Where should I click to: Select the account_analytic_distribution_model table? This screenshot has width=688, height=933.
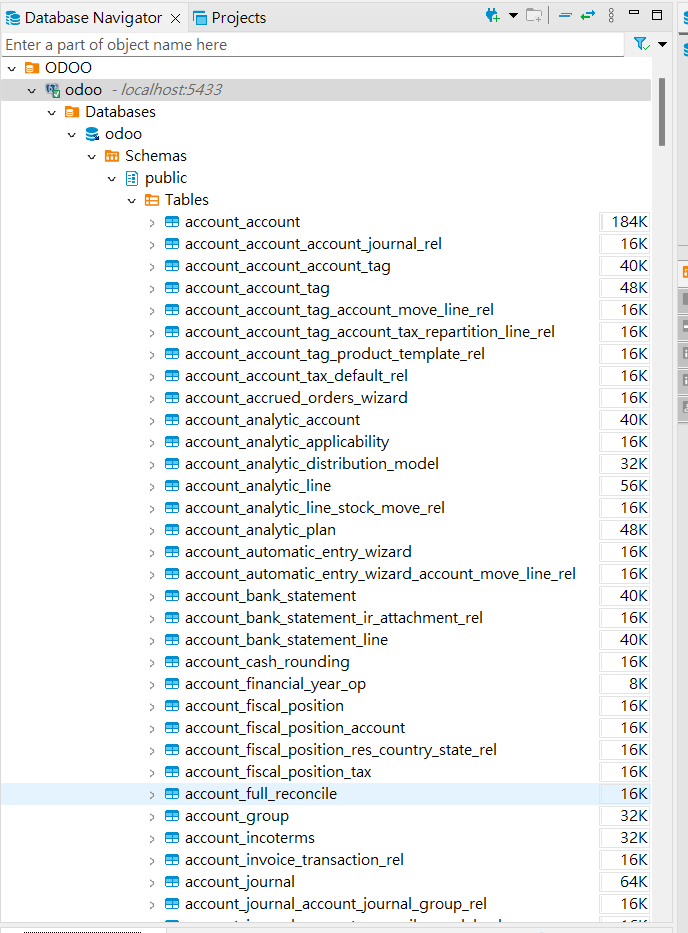click(311, 464)
